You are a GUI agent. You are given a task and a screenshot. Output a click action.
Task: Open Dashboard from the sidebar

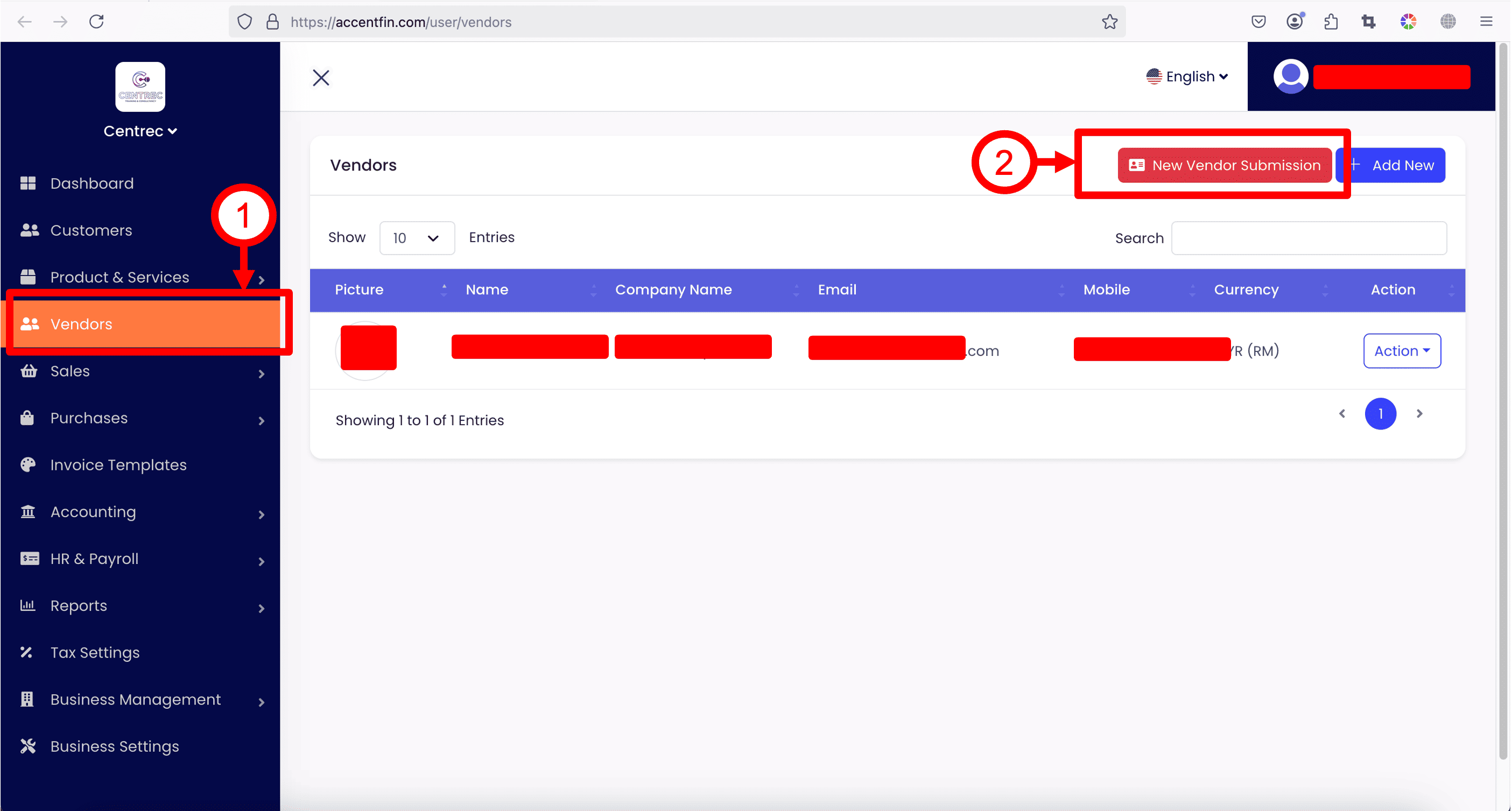[x=92, y=184]
